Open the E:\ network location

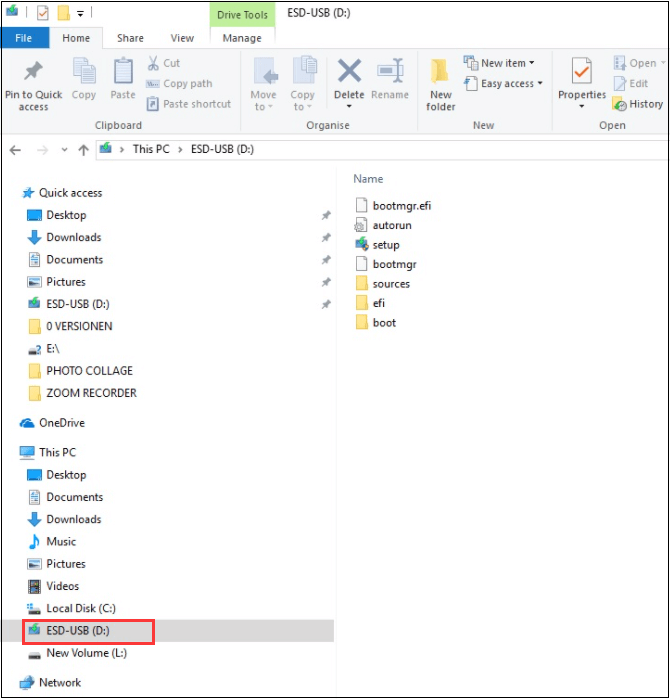(44, 349)
